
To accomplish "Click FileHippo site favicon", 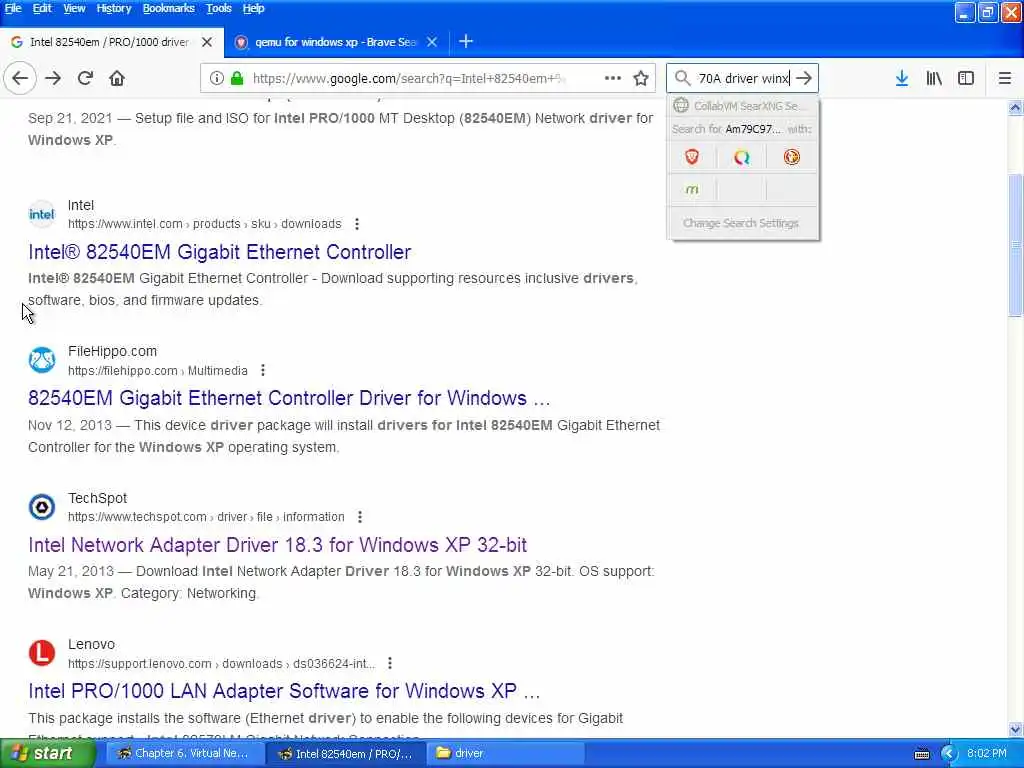I will pyautogui.click(x=42, y=360).
